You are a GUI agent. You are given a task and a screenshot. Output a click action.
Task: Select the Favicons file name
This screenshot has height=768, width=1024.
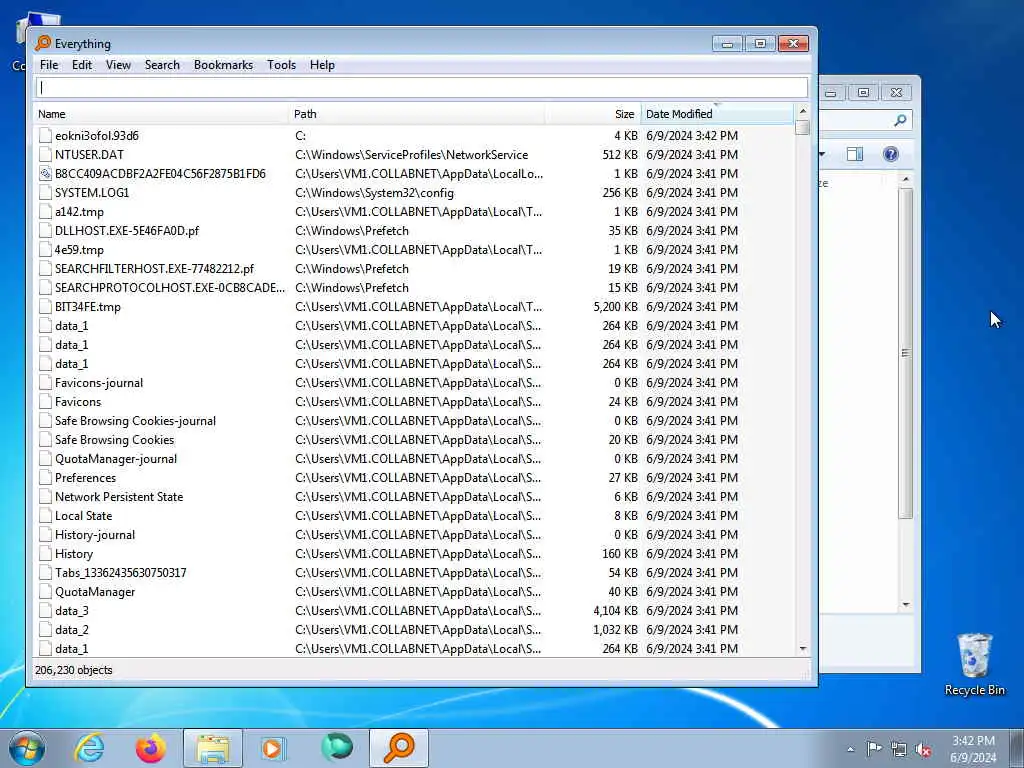pyautogui.click(x=78, y=402)
